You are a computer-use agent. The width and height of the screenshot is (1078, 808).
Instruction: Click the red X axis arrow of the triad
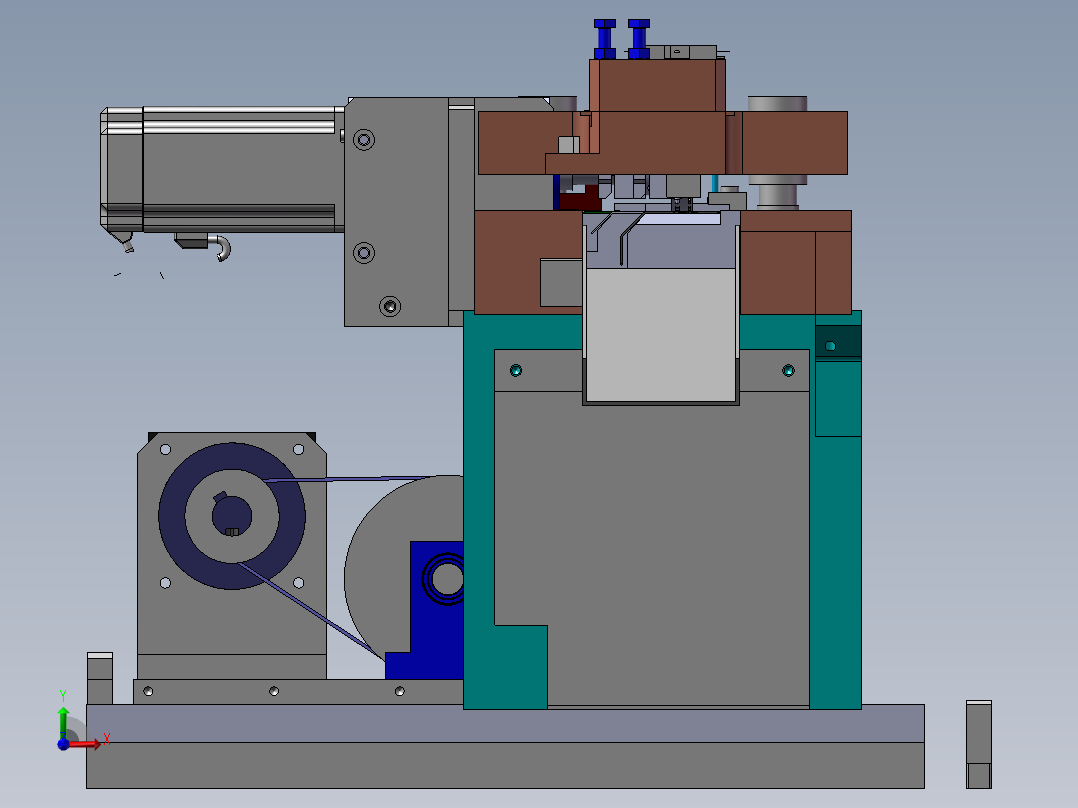(84, 743)
